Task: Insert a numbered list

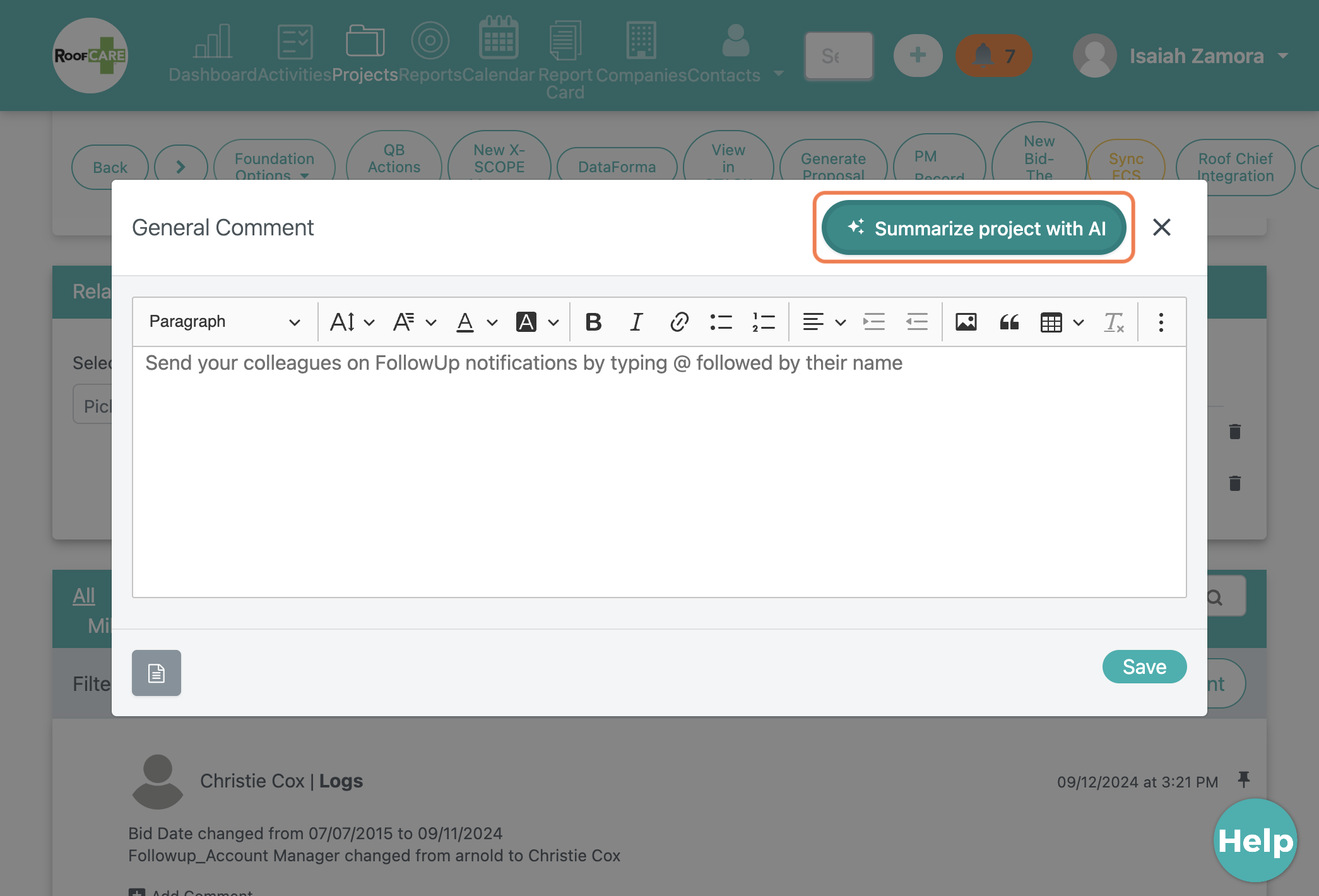Action: coord(764,322)
